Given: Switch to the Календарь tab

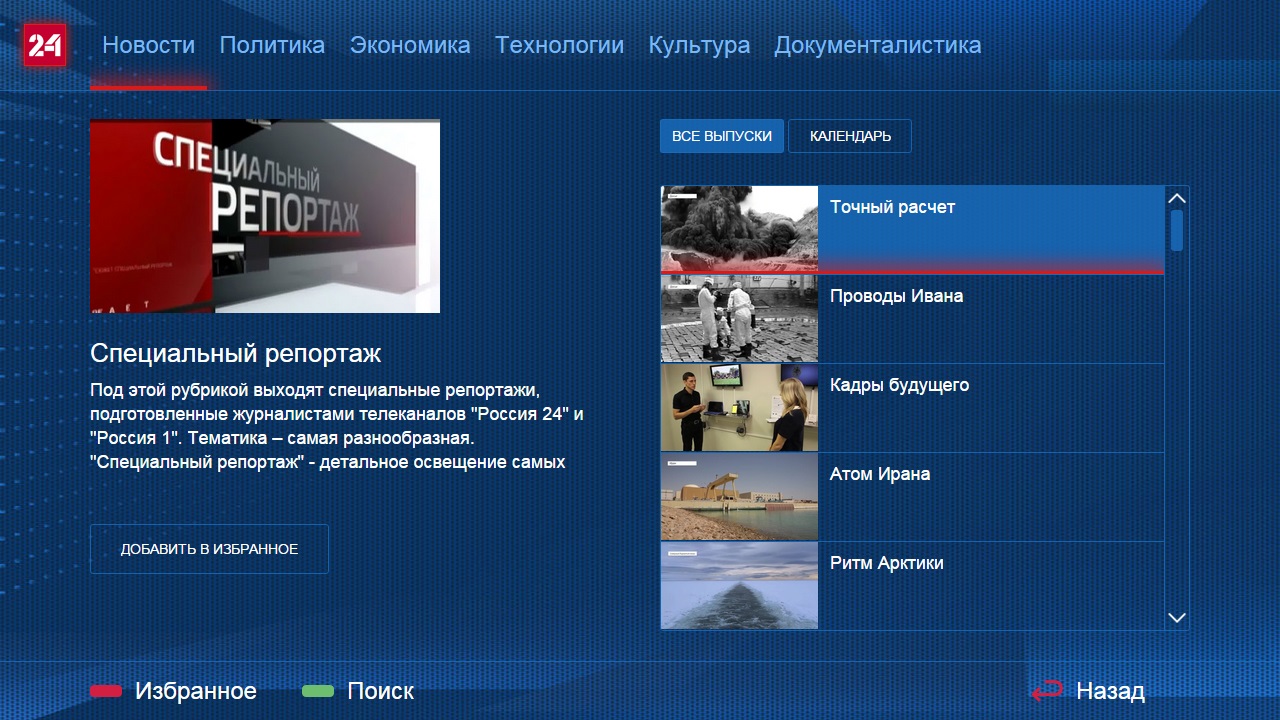Looking at the screenshot, I should [850, 136].
